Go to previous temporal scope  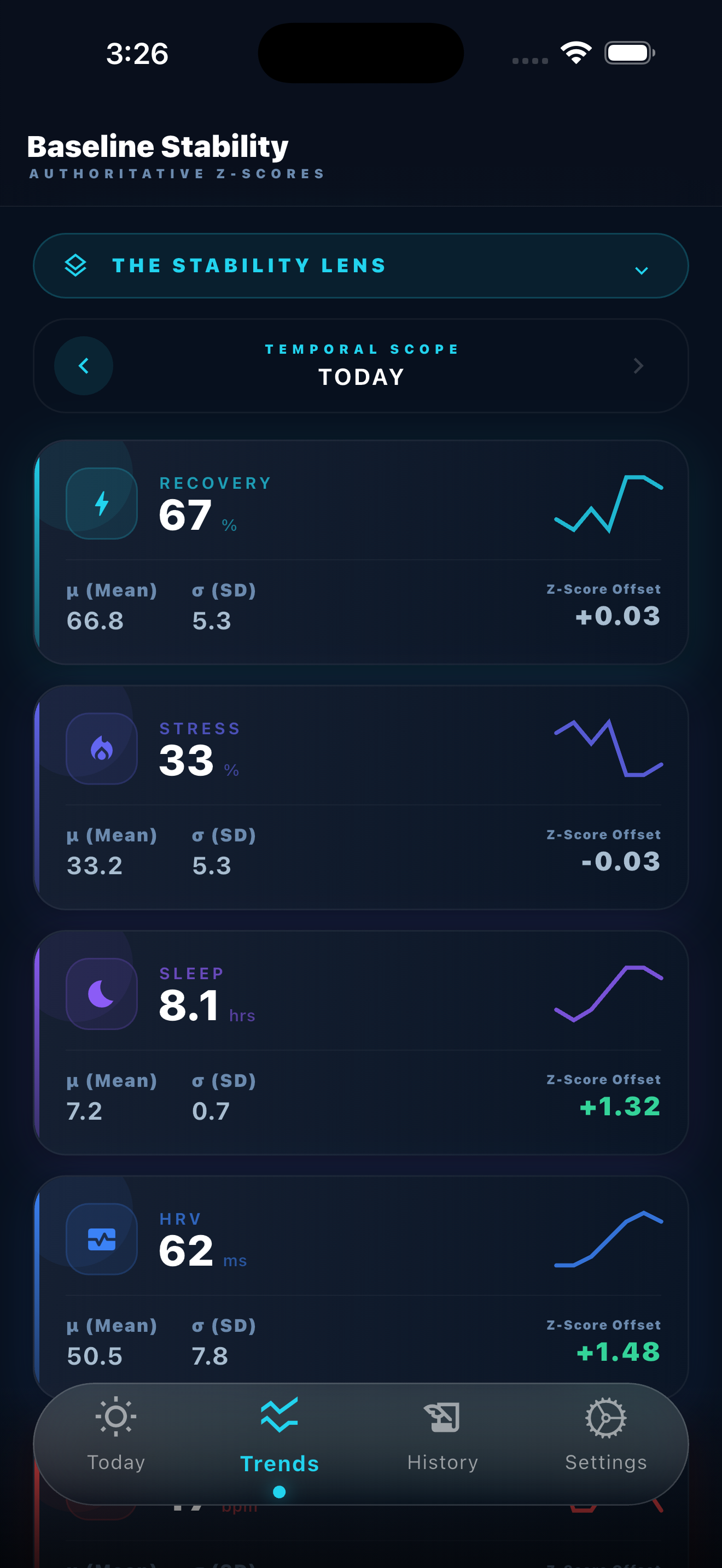click(83, 366)
